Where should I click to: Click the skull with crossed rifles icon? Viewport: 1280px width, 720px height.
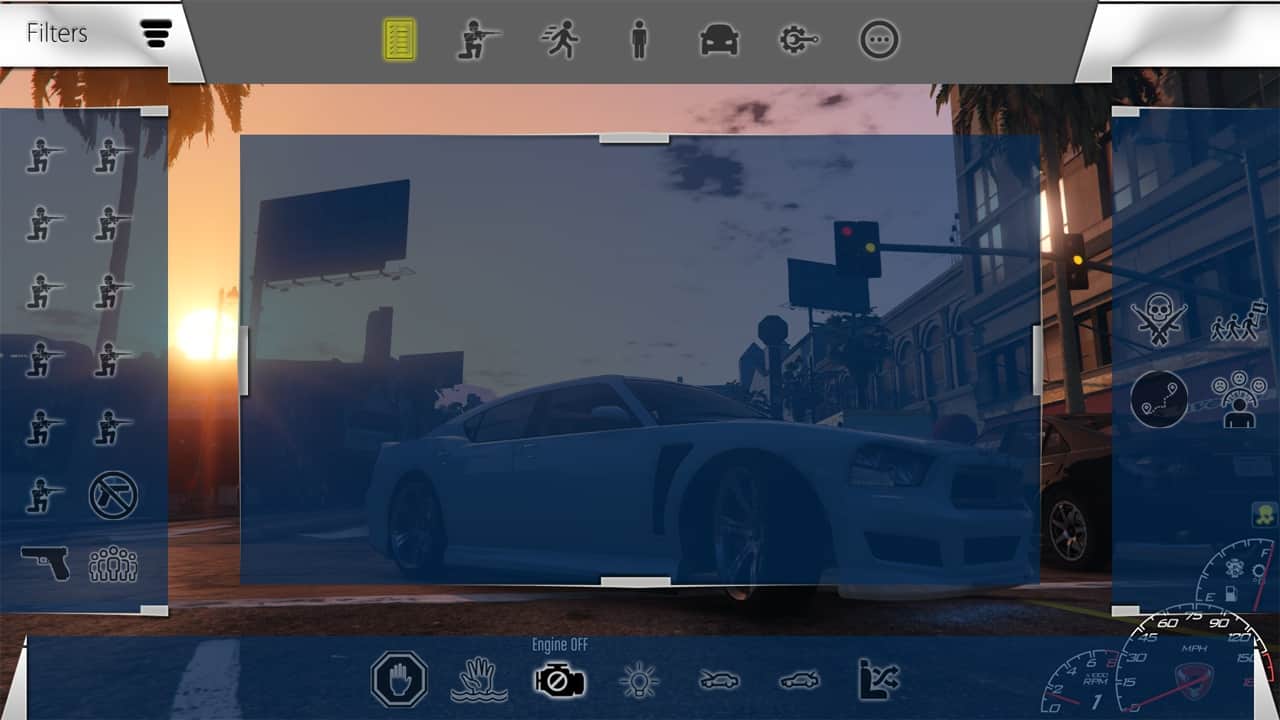click(1159, 320)
